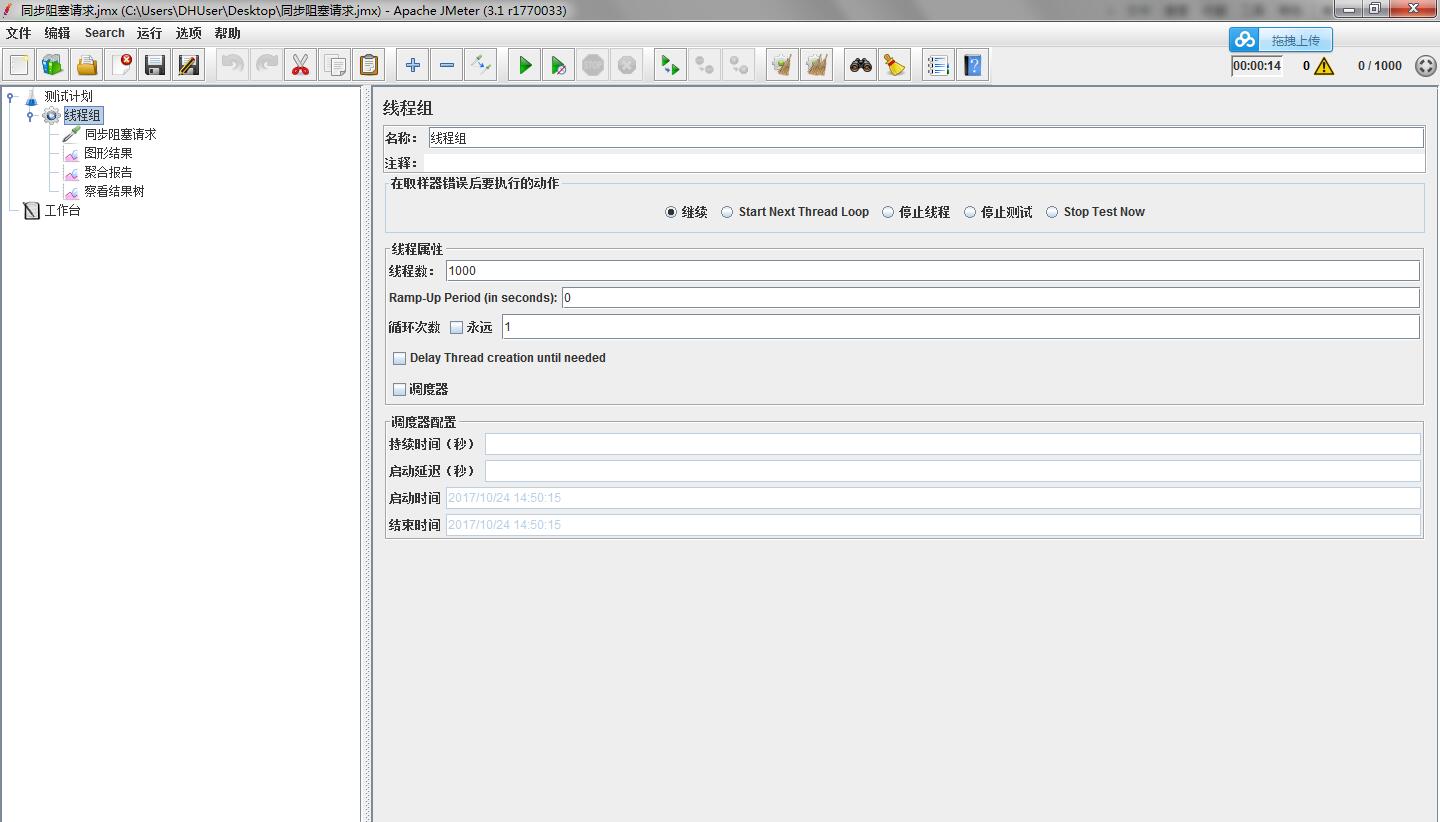Click the Clear broom icon
The image size is (1440, 822).
pyautogui.click(x=783, y=65)
